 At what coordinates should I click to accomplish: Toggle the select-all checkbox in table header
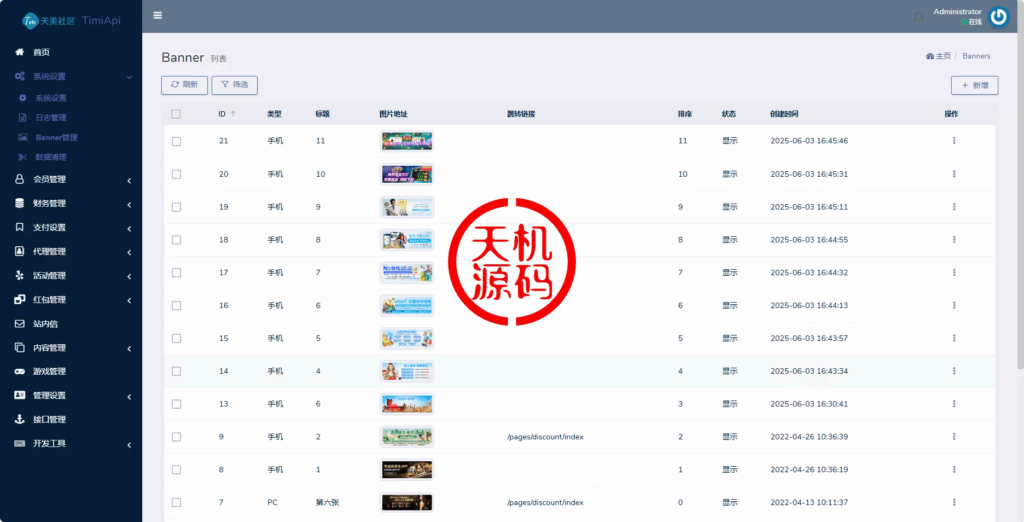[176, 114]
